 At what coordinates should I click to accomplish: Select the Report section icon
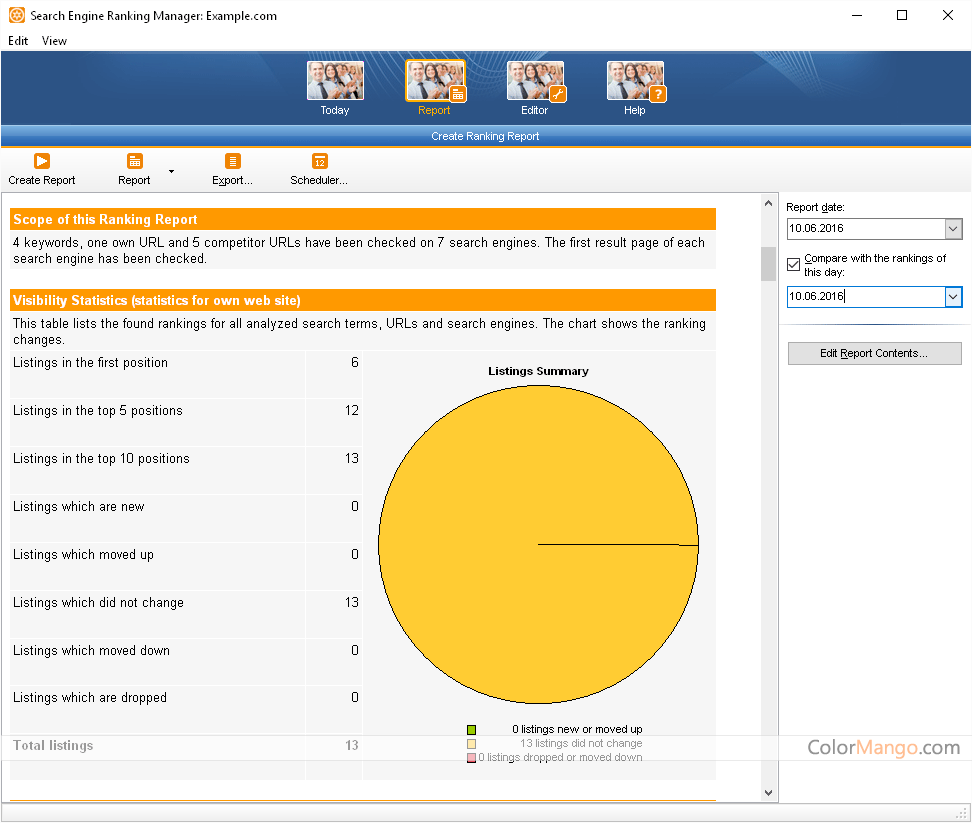[x=435, y=82]
